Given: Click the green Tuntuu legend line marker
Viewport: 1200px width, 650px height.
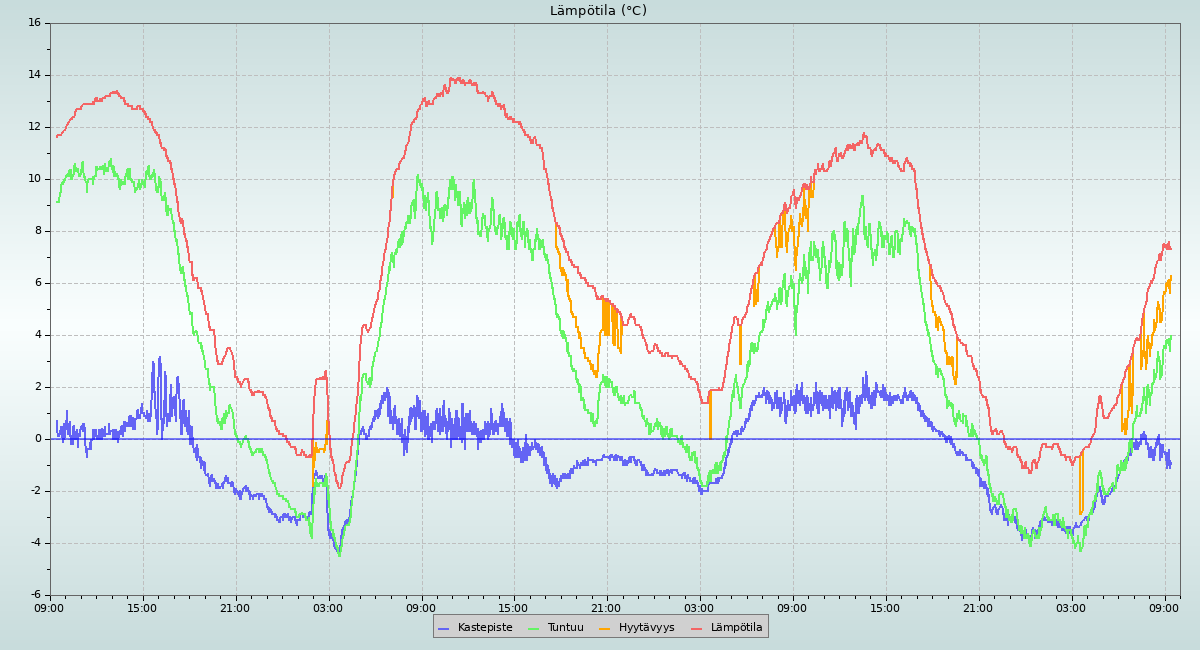Looking at the screenshot, I should (x=533, y=628).
